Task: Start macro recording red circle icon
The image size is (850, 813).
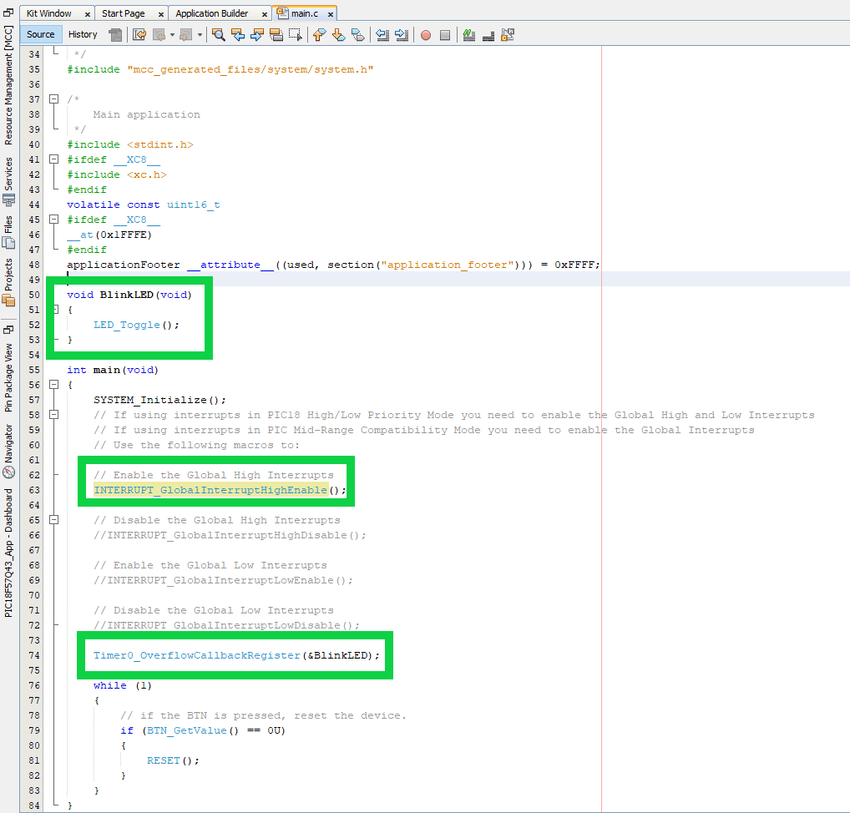Action: click(426, 35)
